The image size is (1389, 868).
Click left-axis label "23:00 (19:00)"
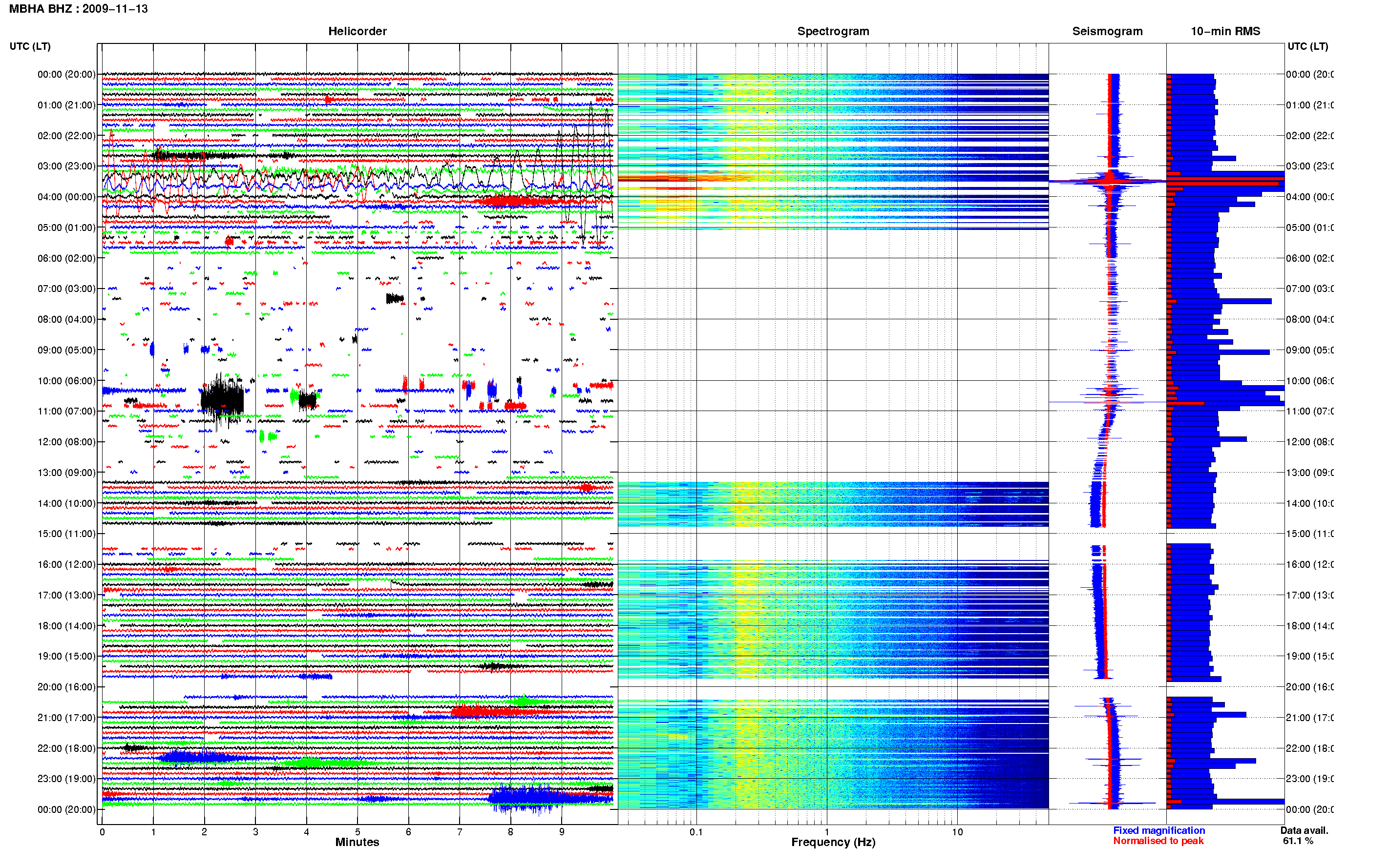point(66,779)
